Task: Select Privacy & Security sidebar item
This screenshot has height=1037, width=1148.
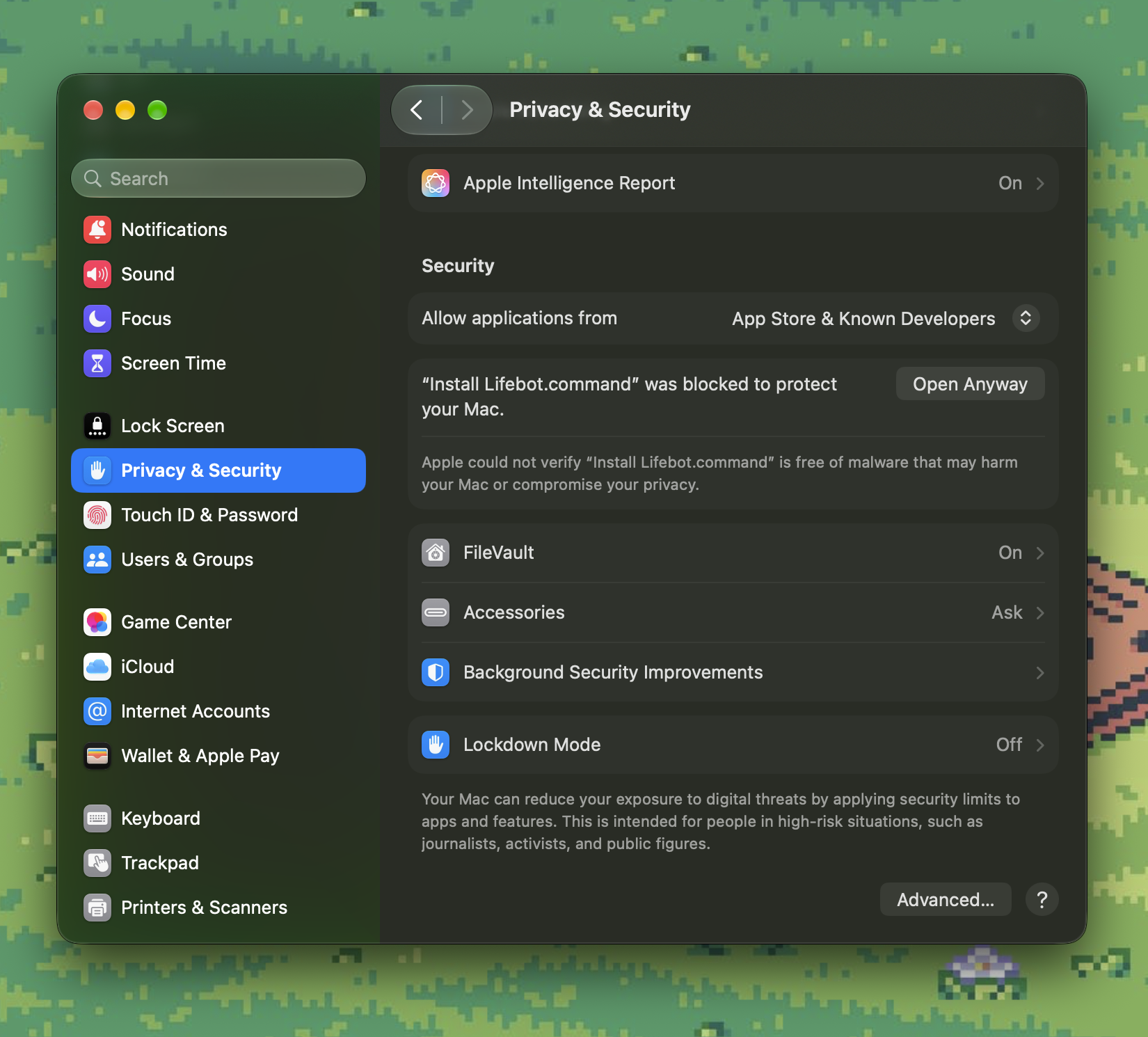Action: point(218,470)
